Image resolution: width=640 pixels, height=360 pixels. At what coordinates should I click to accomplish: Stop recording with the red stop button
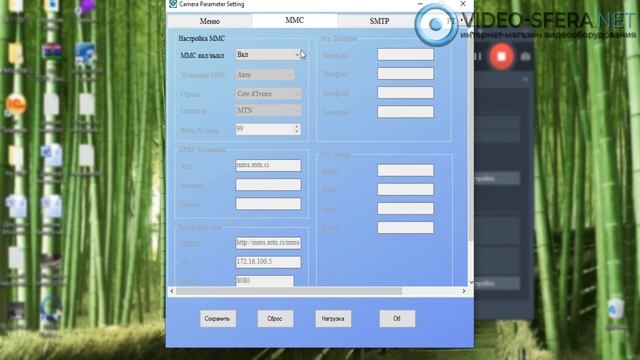[502, 56]
